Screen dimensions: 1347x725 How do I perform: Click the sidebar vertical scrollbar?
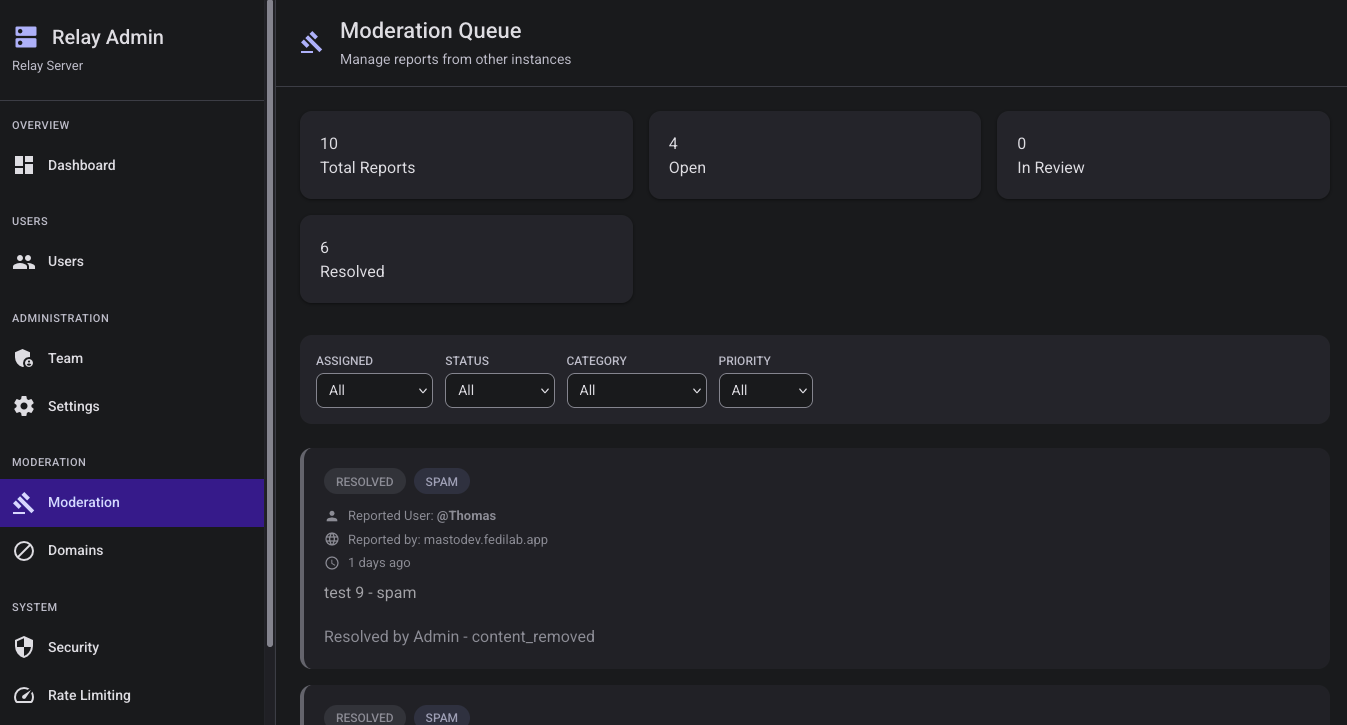[x=270, y=320]
